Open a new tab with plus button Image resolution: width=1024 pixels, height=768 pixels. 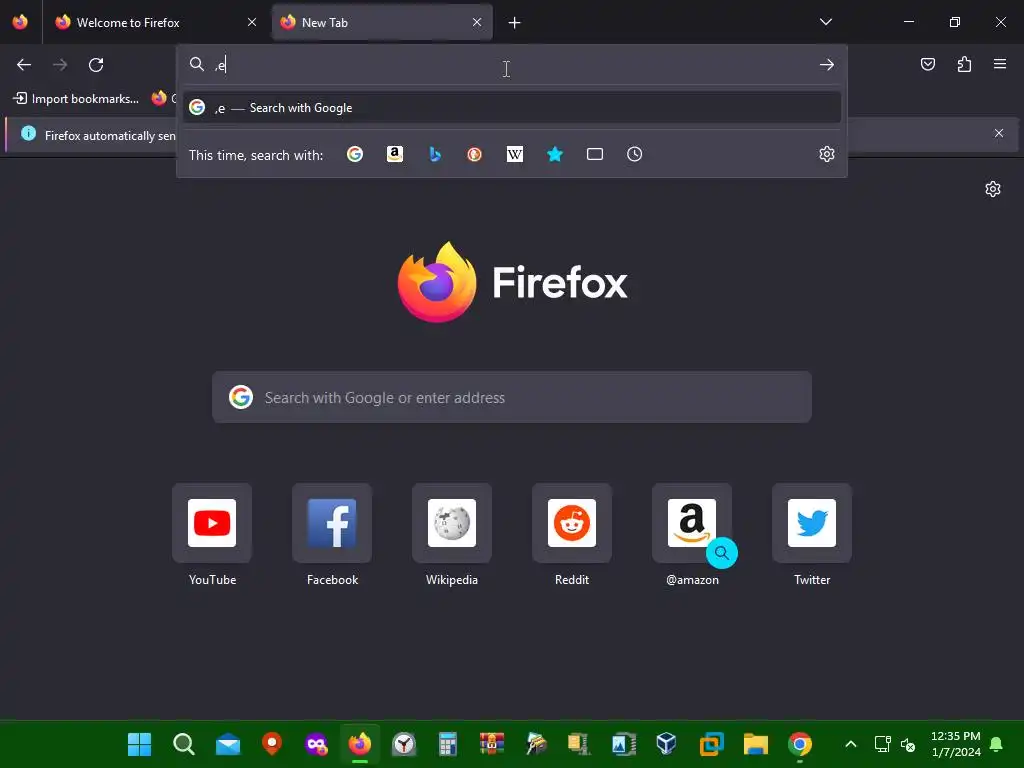[x=515, y=23]
